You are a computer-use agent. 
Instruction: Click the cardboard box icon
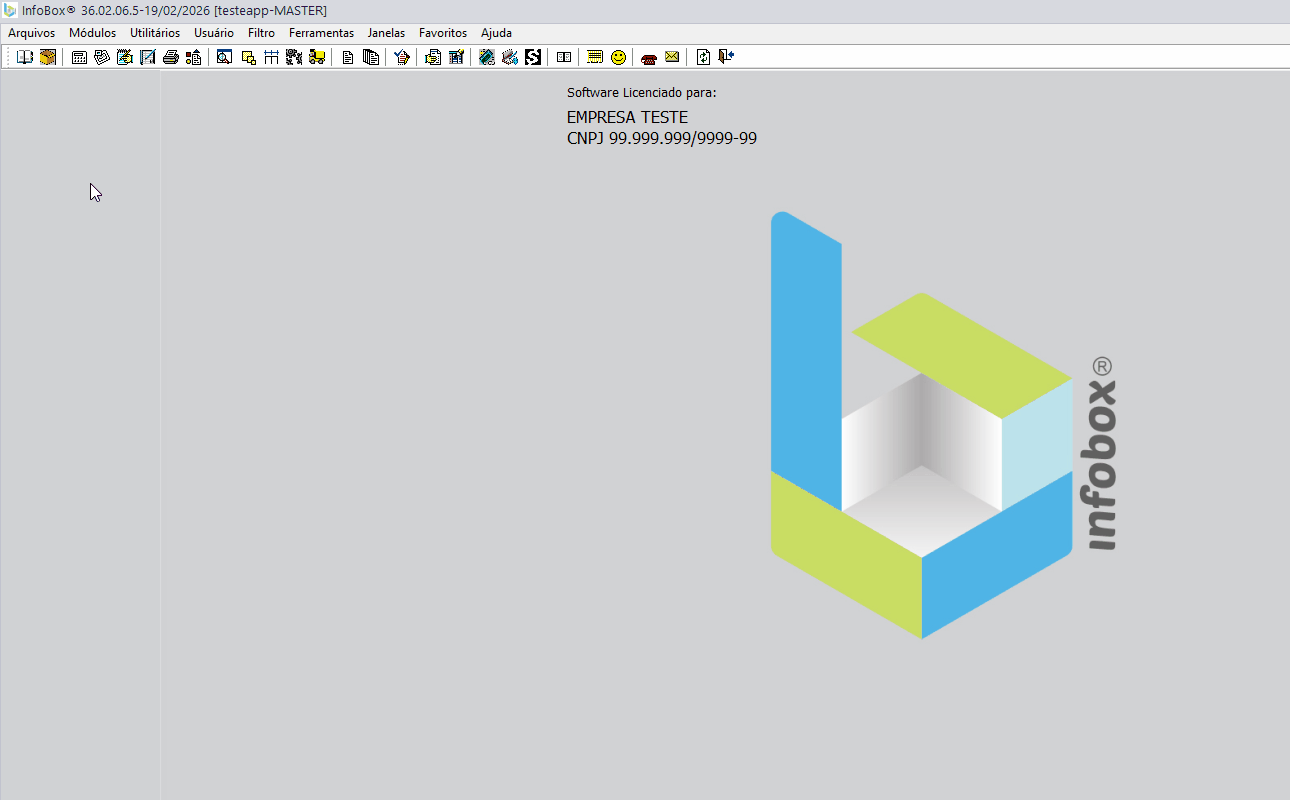48,57
